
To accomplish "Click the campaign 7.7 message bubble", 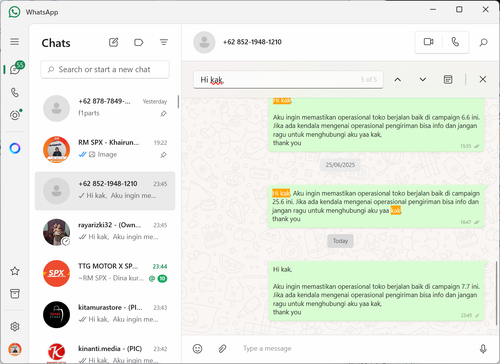I will [376, 291].
